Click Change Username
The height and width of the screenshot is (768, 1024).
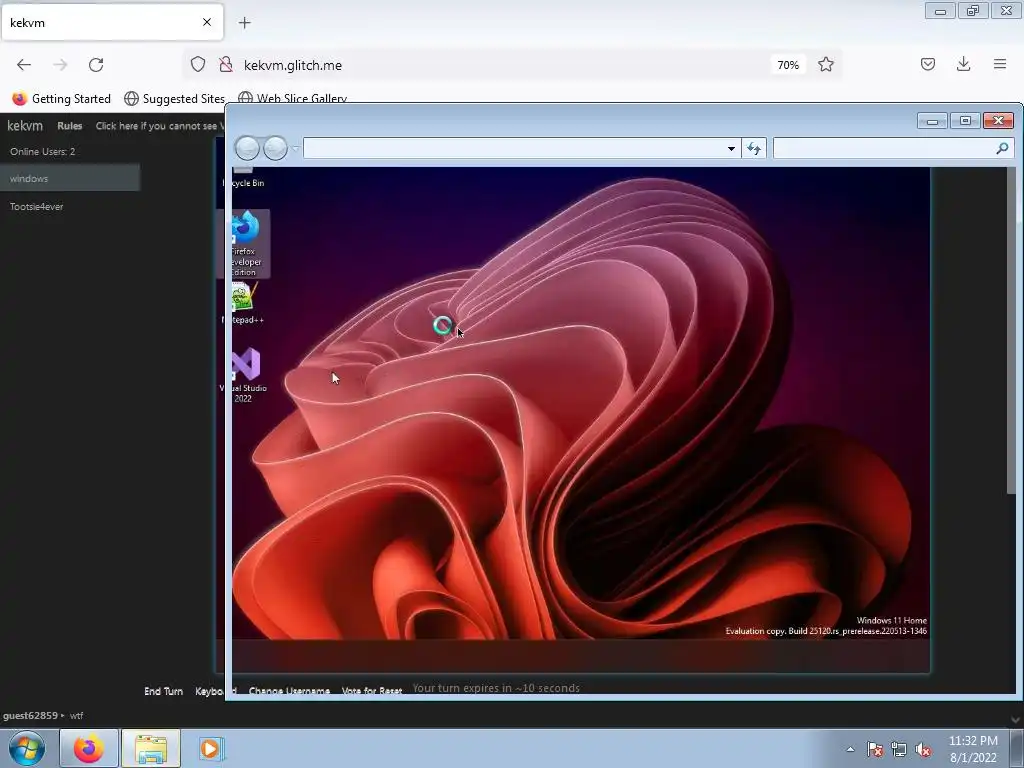tap(289, 691)
